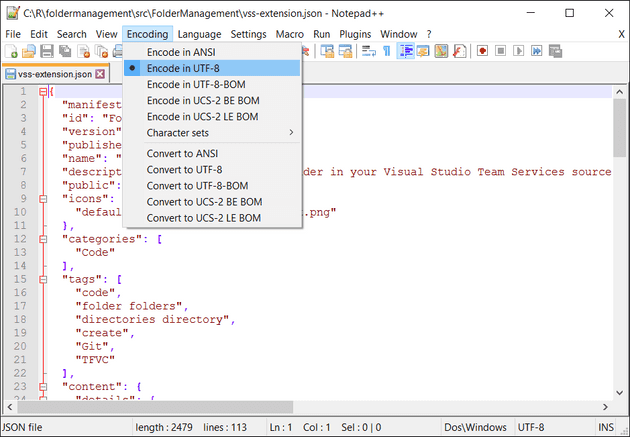Screen dimensions: 630x437
Task: Collapse the content fold on line 23
Action: tap(43, 387)
